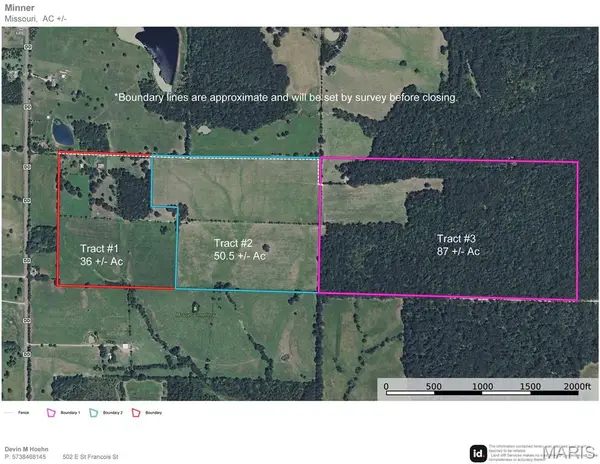This screenshot has height=464, width=600.
Task: Select the 'Boundary 1' legend label
Action: coord(70,413)
